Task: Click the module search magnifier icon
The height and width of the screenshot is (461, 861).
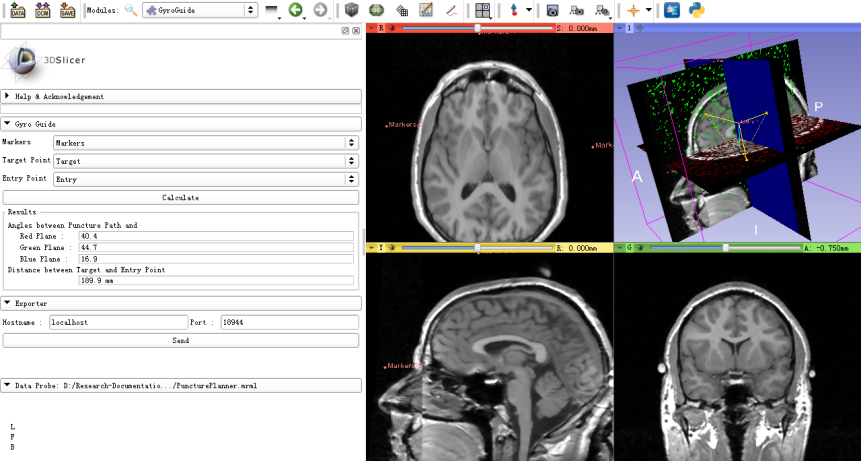Action: (x=130, y=10)
